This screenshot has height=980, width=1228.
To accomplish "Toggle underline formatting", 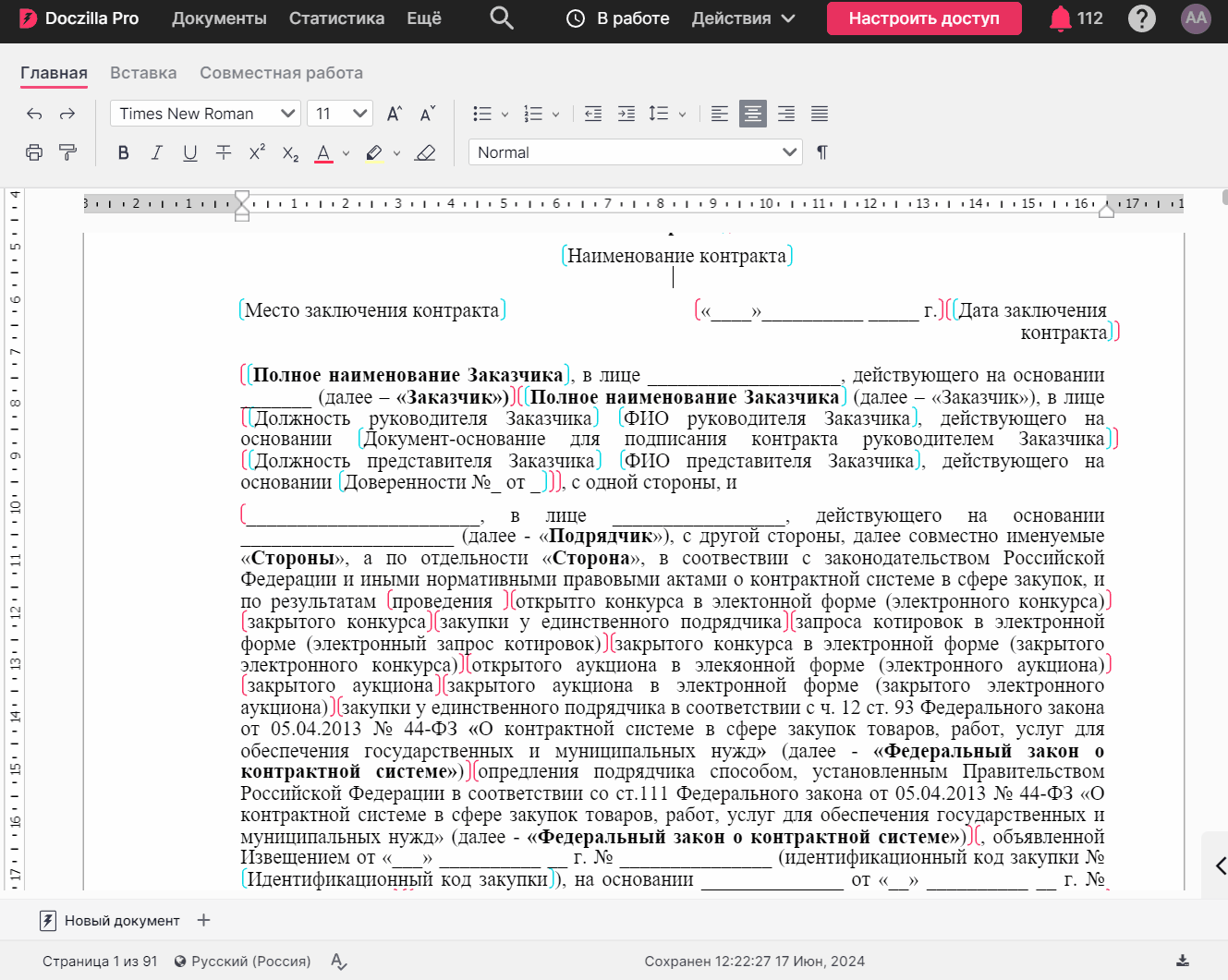I will (190, 152).
